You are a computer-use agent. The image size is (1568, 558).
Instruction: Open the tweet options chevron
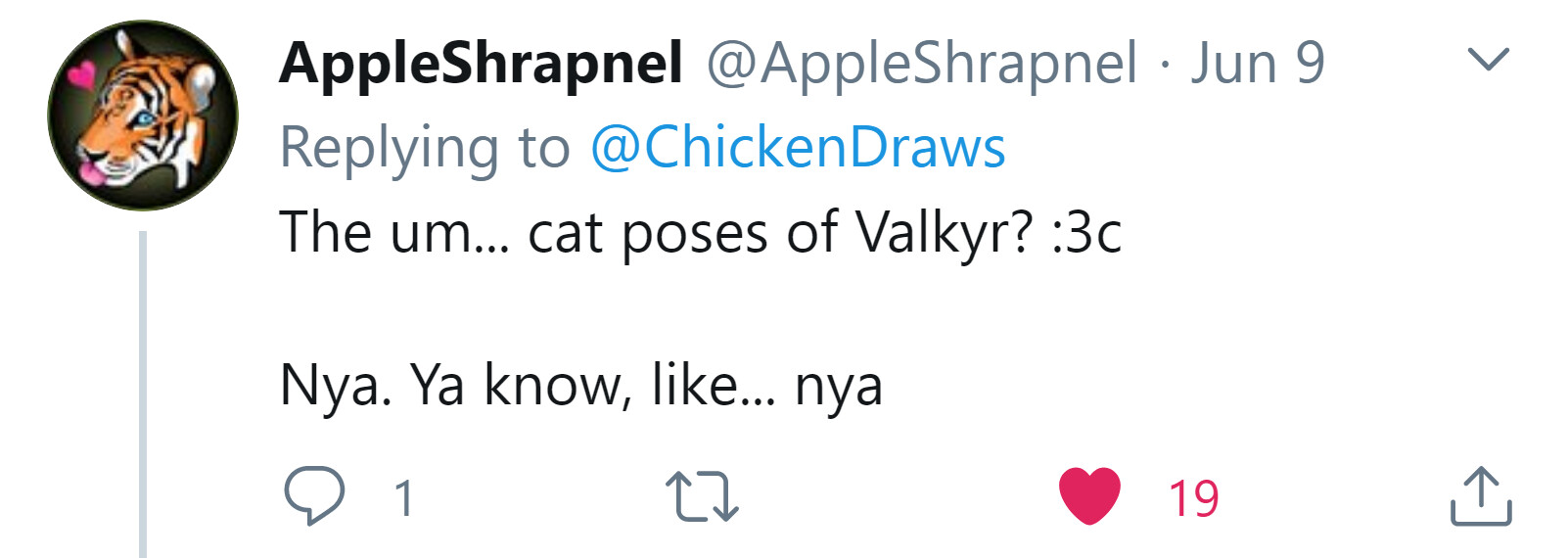click(x=1489, y=60)
